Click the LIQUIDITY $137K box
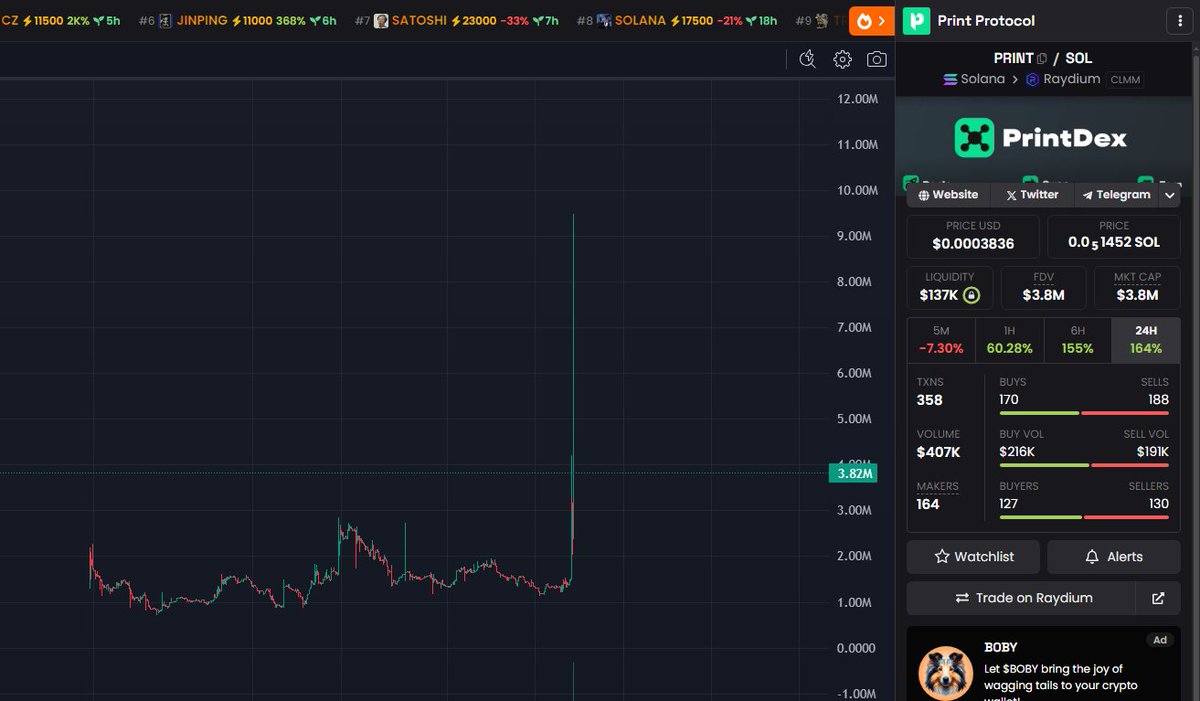1200x701 pixels. 949,288
